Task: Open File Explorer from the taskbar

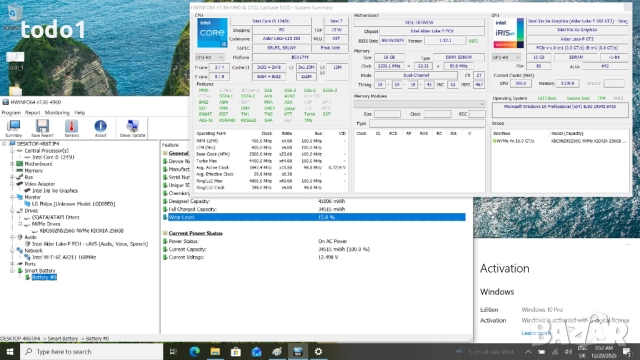Action: [215, 351]
